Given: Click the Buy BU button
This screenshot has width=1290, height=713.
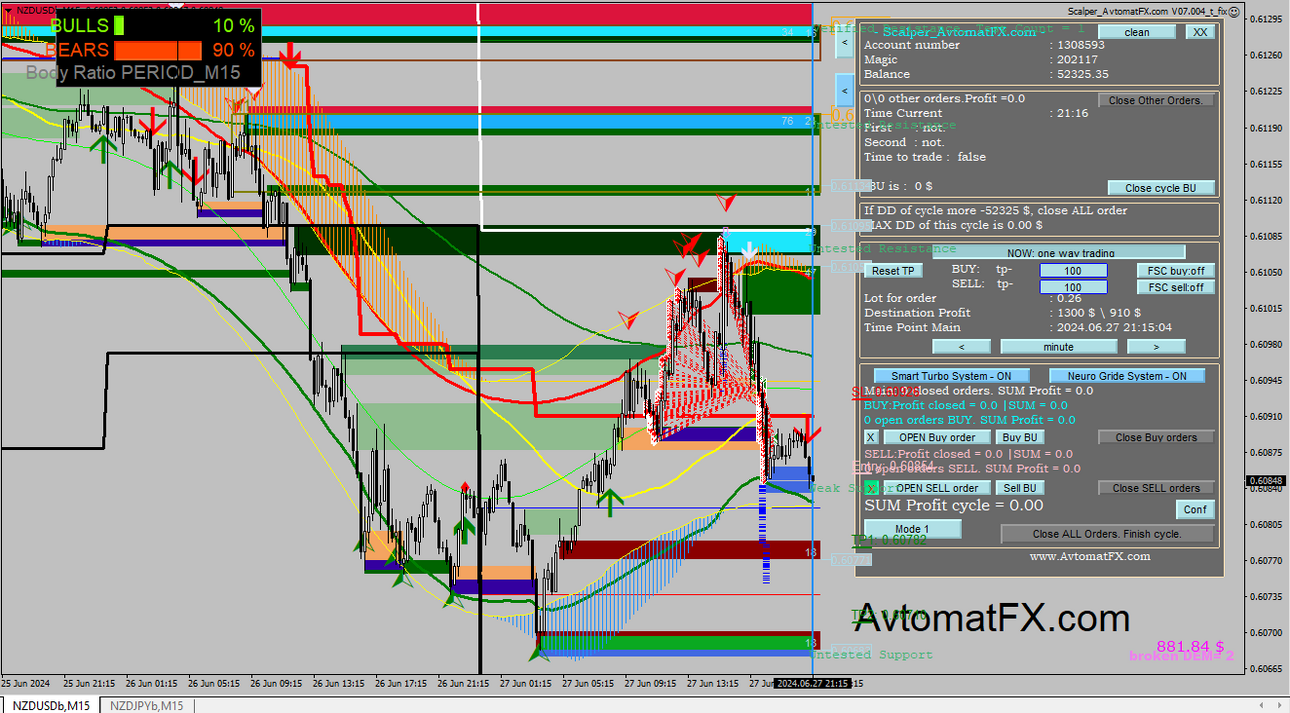Looking at the screenshot, I should pyautogui.click(x=1020, y=437).
